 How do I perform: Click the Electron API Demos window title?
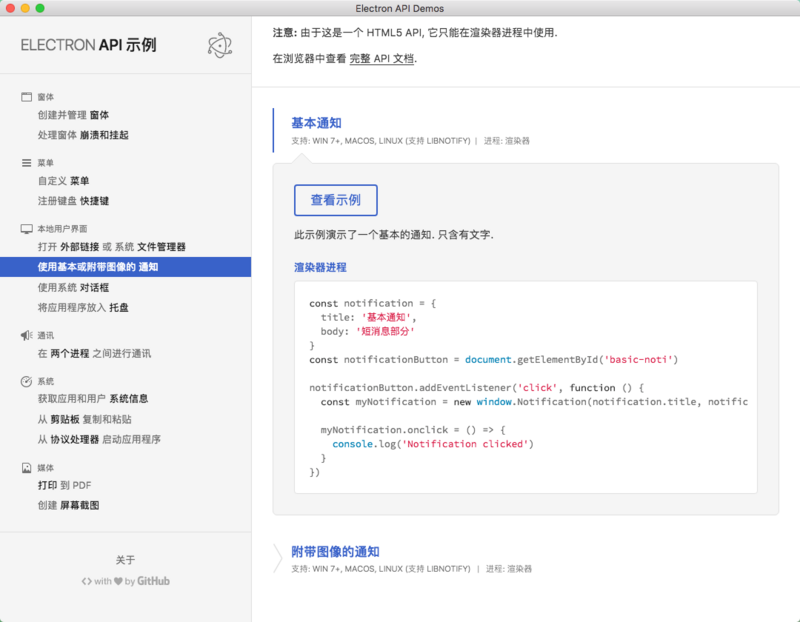pos(399,8)
